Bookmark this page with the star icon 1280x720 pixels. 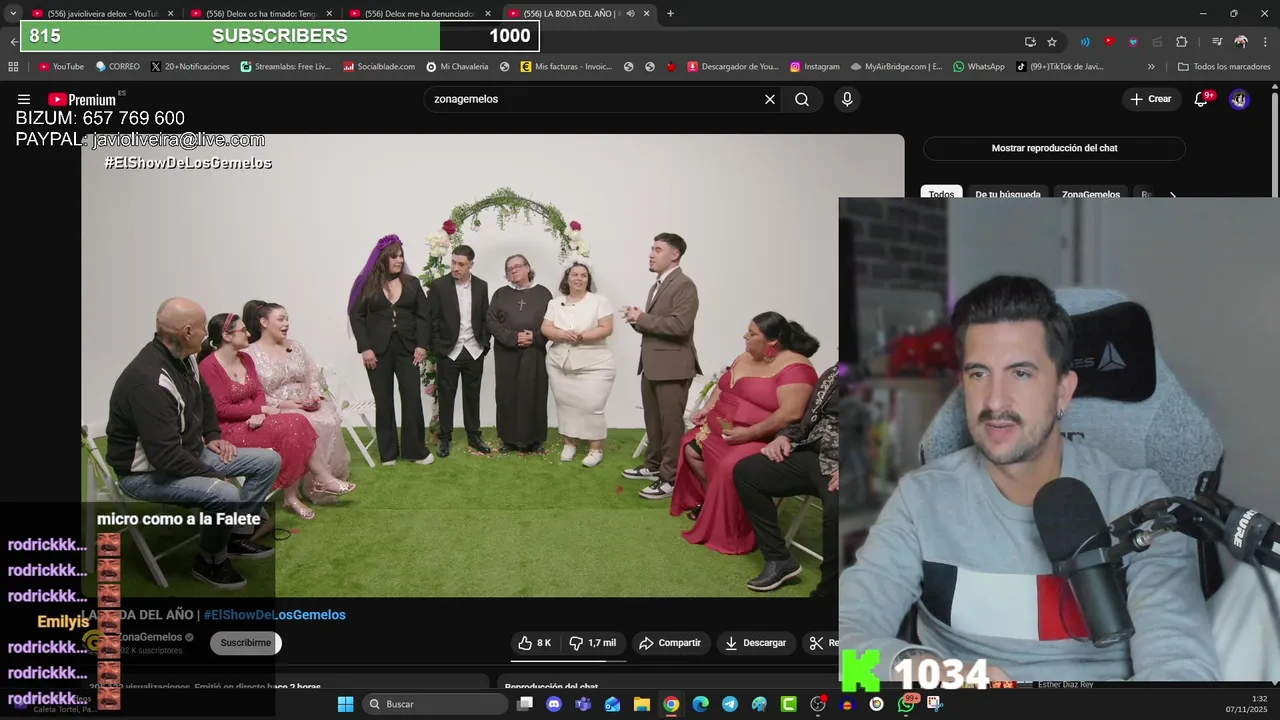[1052, 42]
